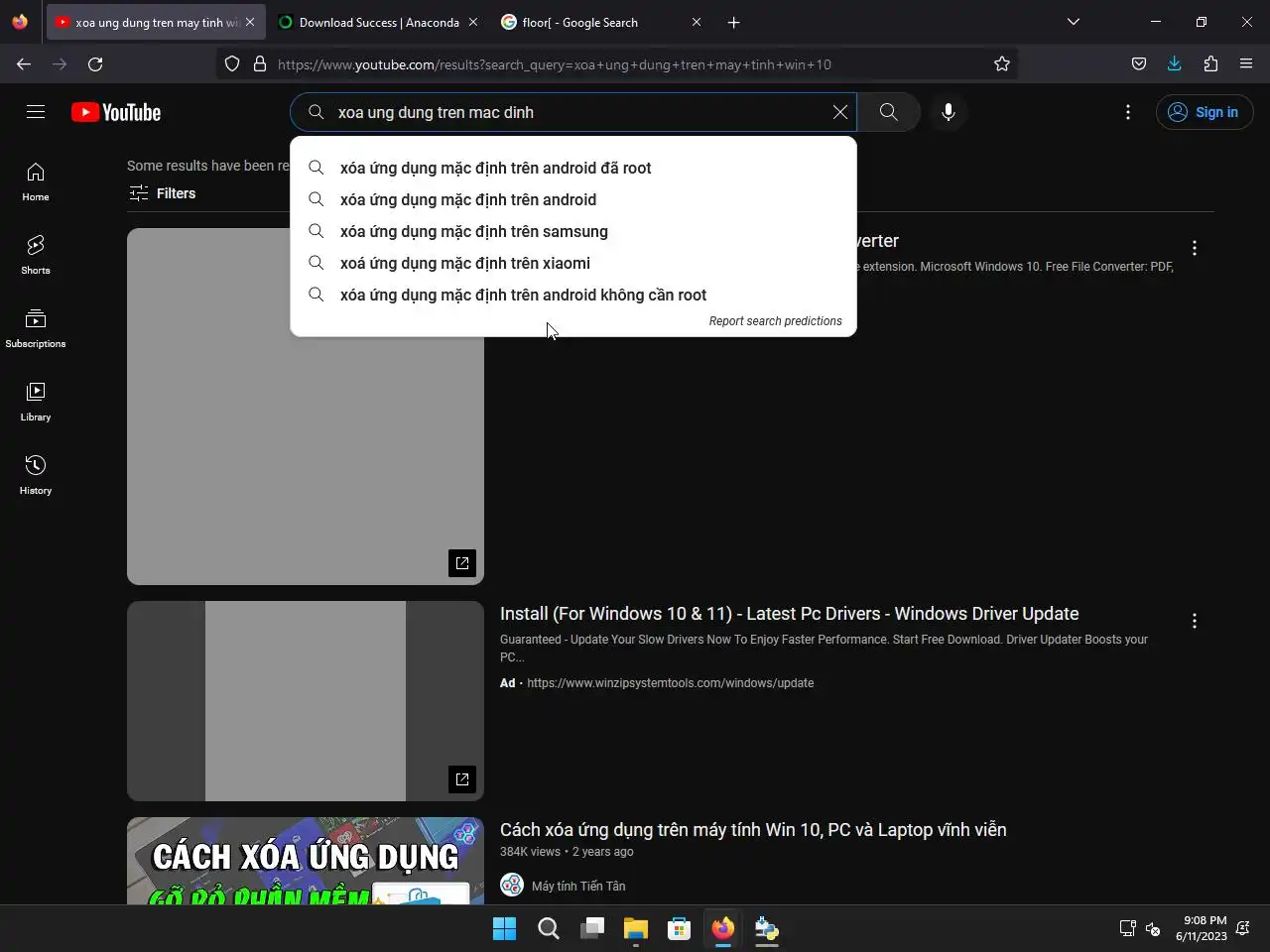The height and width of the screenshot is (952, 1270).
Task: Open video 'Cách xóa ứng dụng trên máy tính Win 10'
Action: (753, 830)
